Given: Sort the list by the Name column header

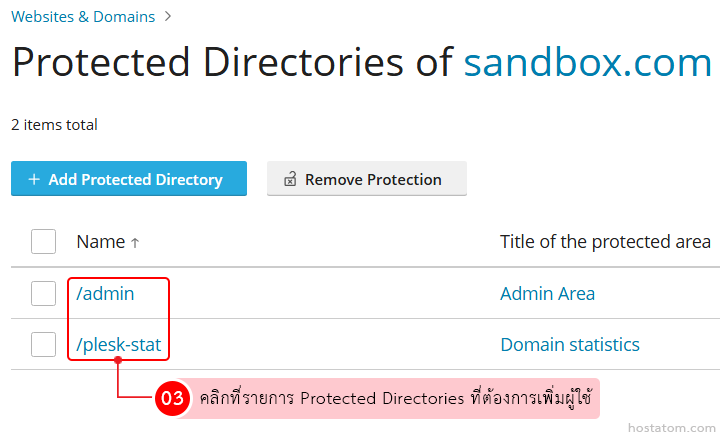Looking at the screenshot, I should coord(100,242).
